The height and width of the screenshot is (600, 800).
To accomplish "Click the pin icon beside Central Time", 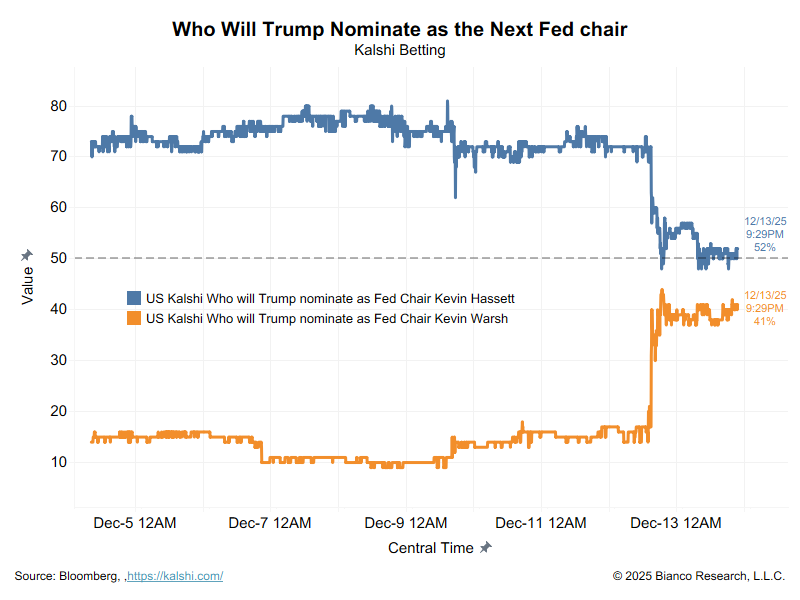I will (486, 548).
